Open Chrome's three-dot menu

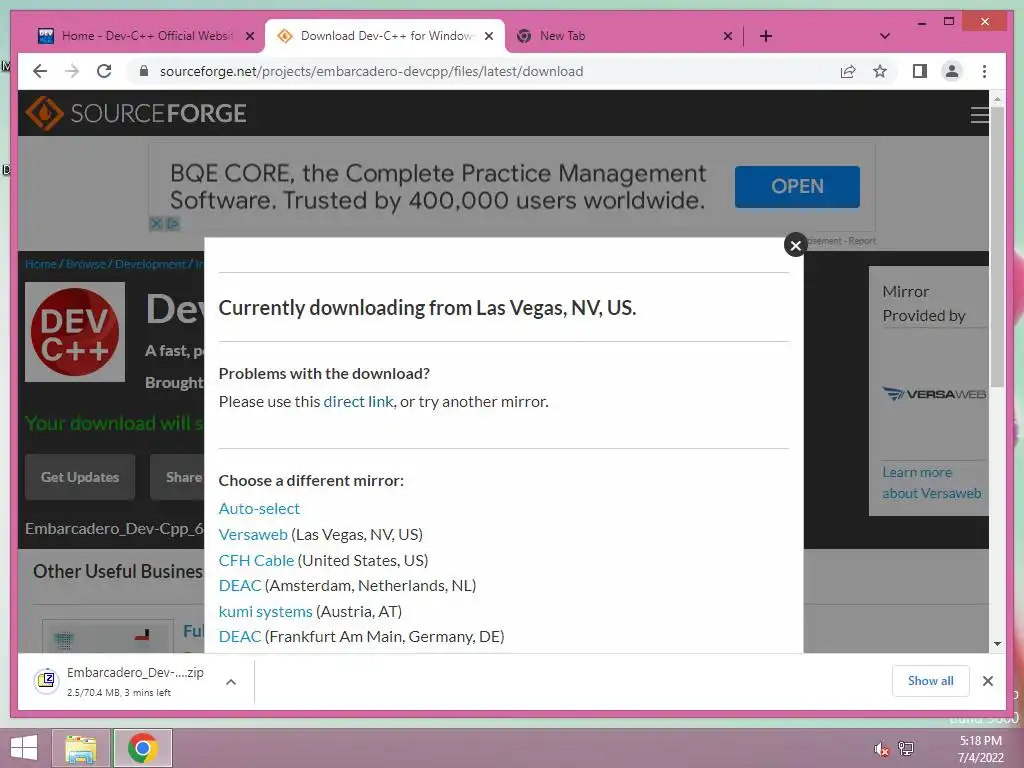pyautogui.click(x=984, y=71)
